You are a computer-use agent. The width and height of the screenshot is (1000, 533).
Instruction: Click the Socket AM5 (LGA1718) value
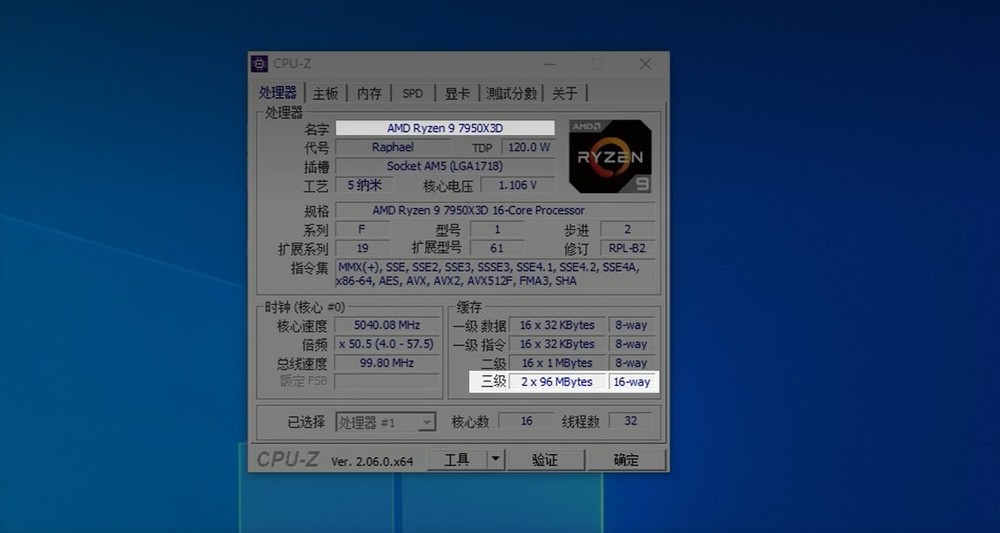click(x=445, y=166)
